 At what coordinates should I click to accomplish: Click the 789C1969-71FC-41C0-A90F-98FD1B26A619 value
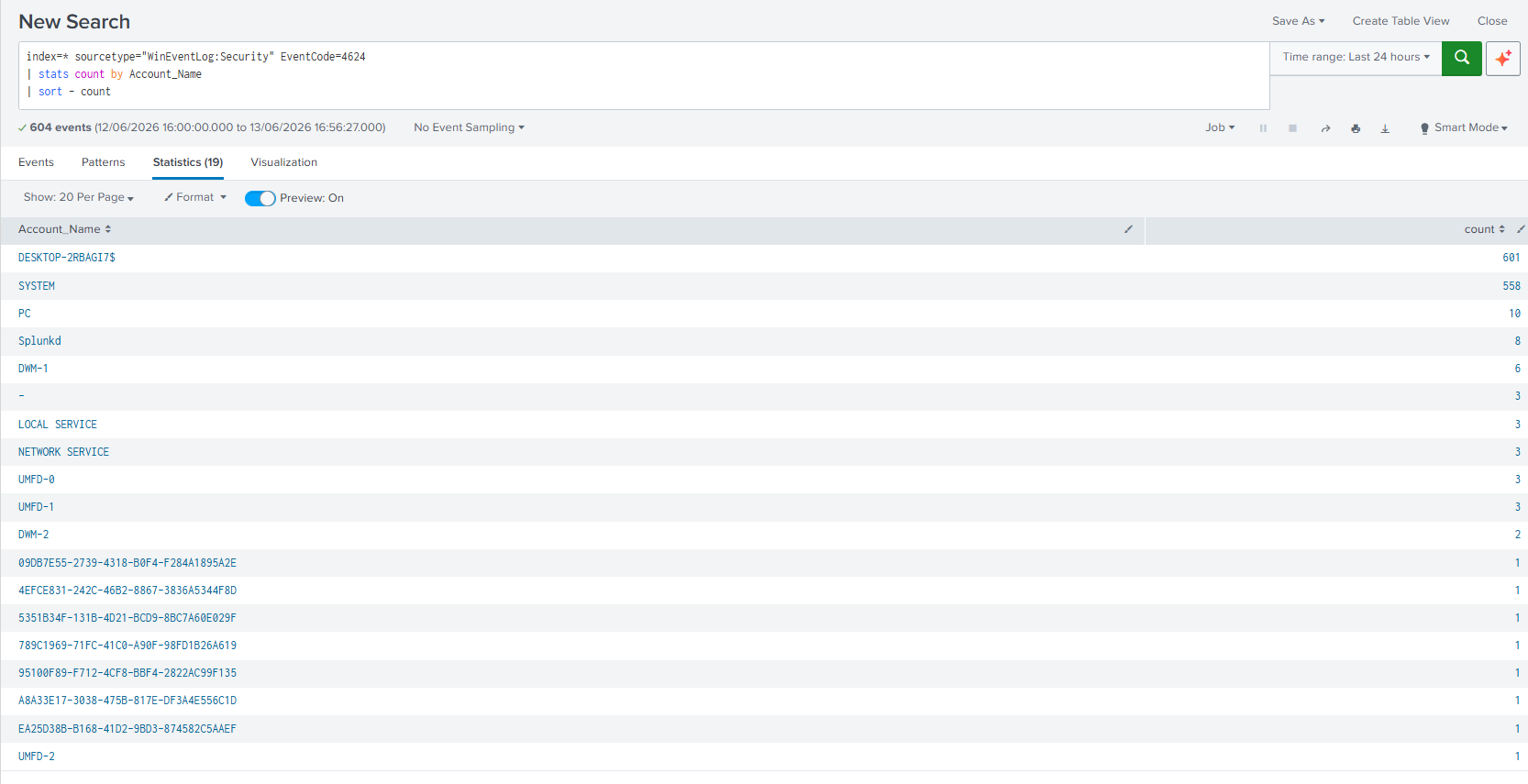point(127,646)
